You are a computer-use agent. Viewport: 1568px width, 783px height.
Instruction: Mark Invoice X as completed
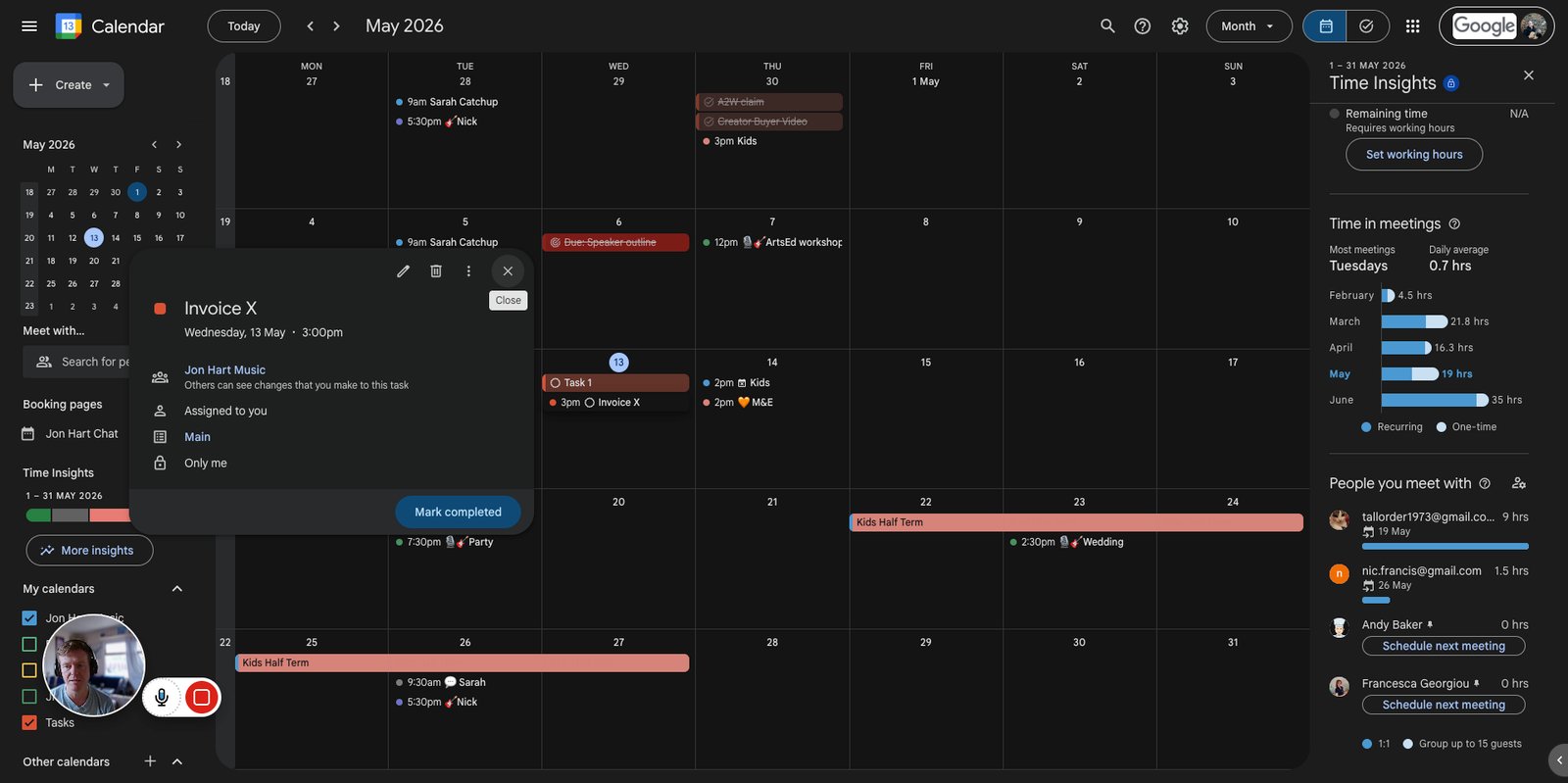tap(458, 512)
